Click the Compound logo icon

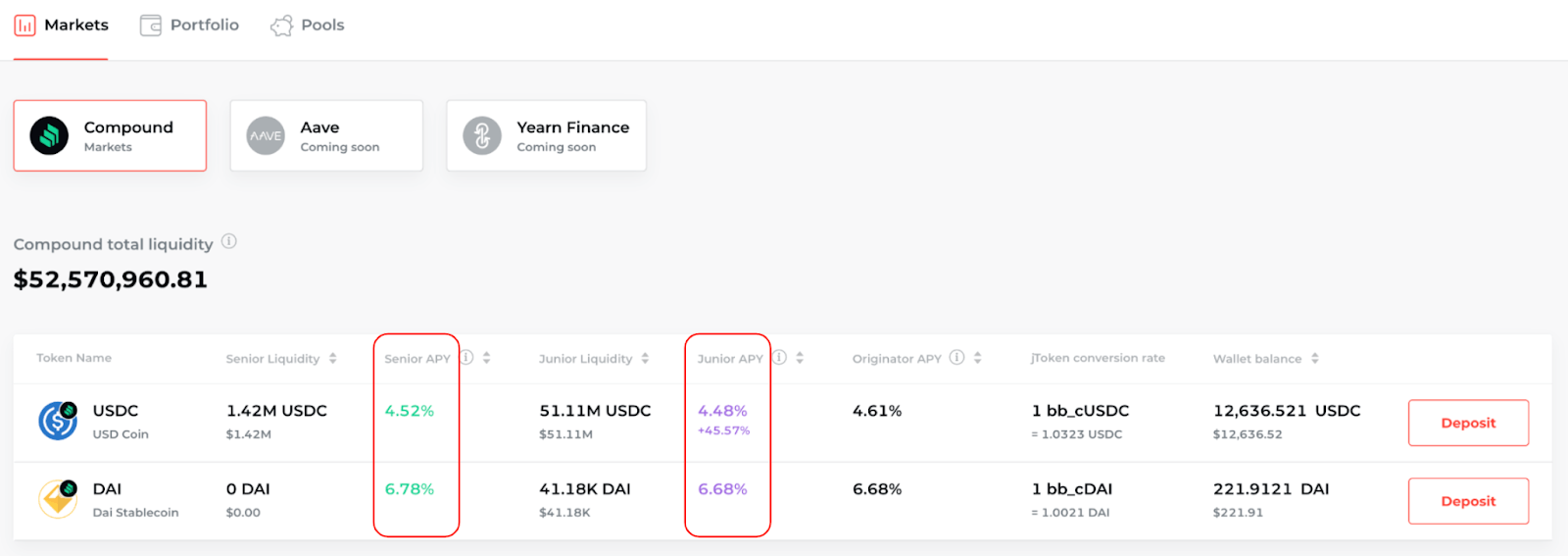click(49, 135)
